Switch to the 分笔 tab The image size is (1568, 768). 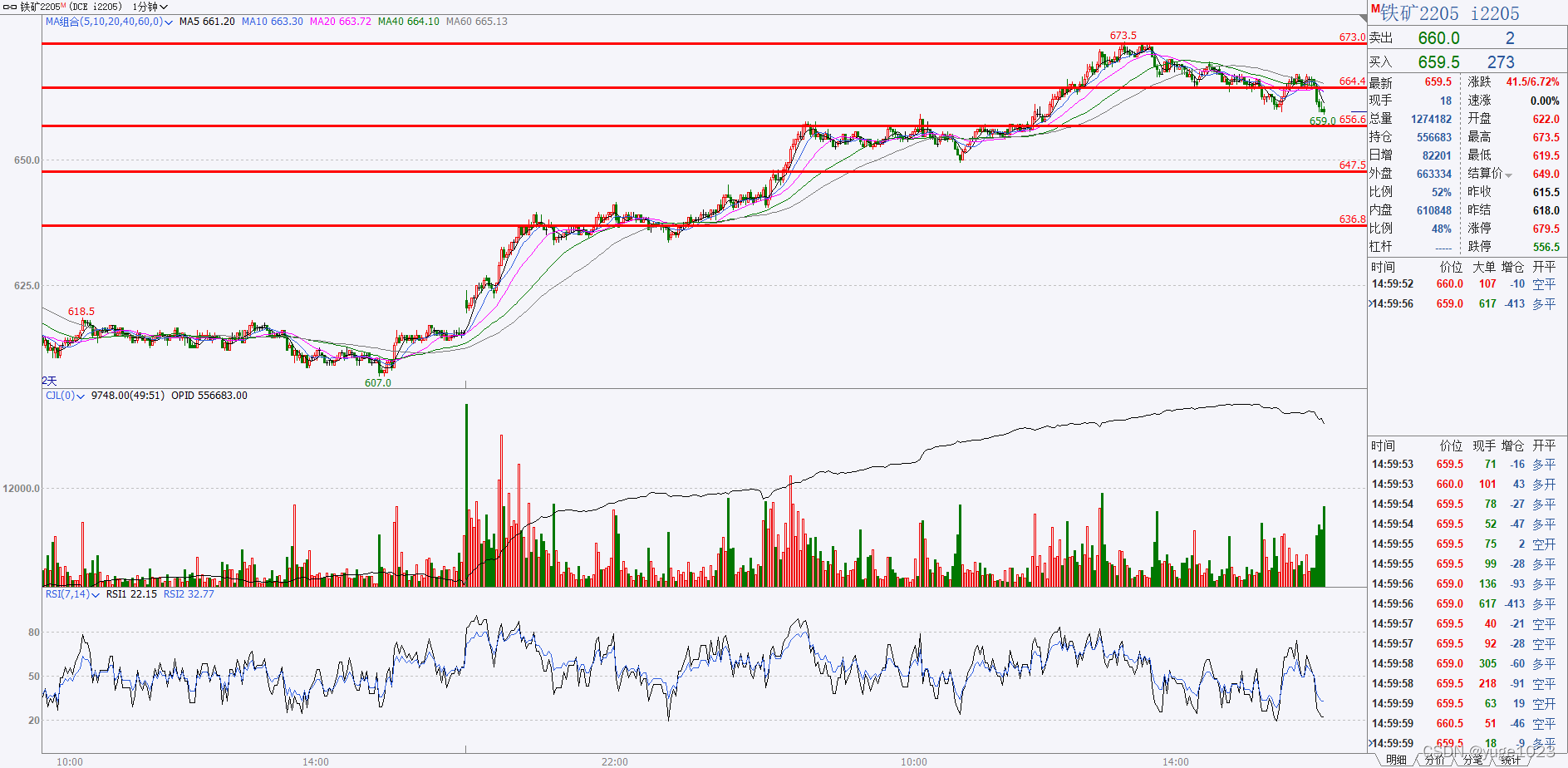click(x=1472, y=760)
